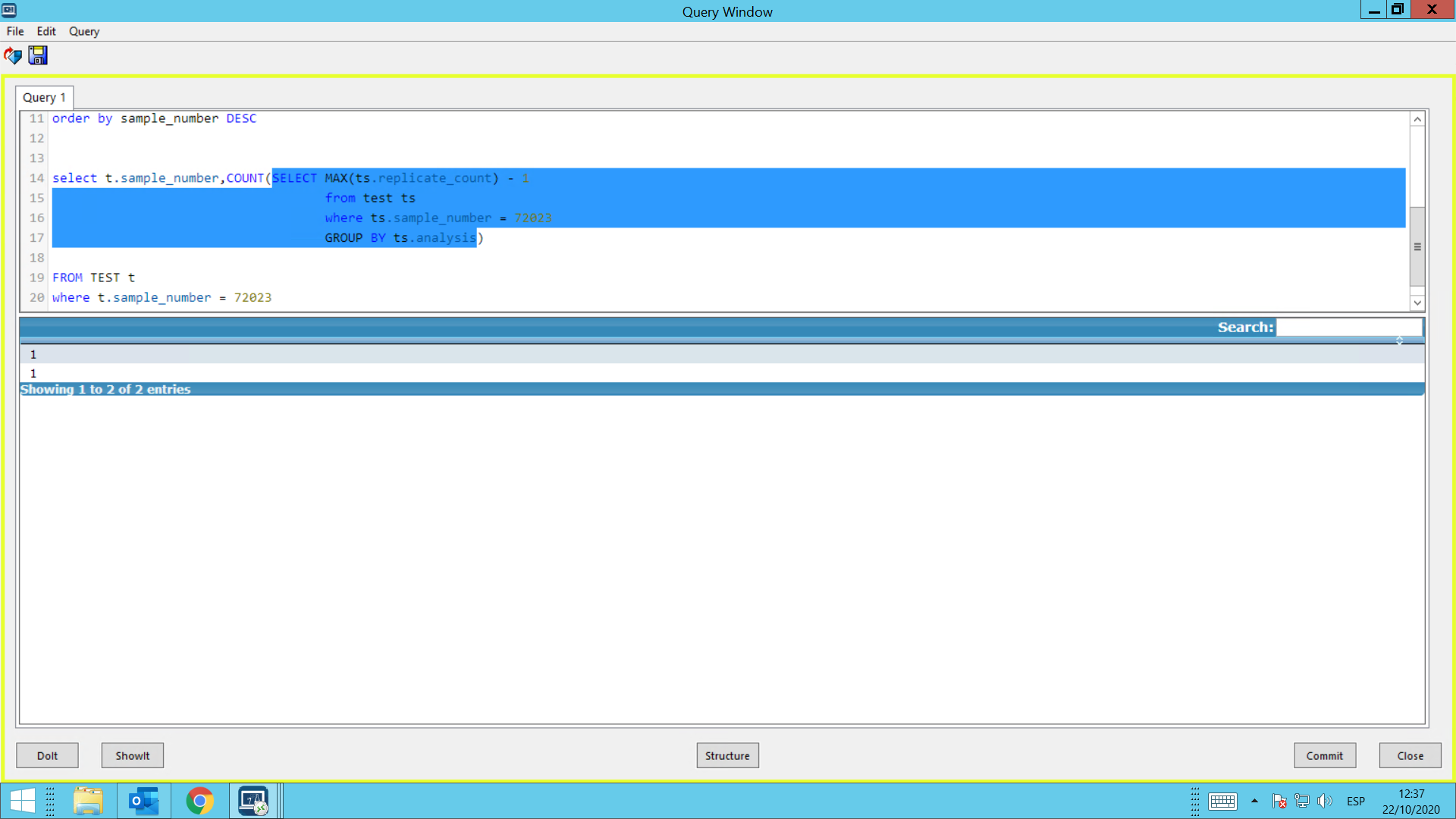Open the Query menu
This screenshot has height=819, width=1456.
click(x=84, y=31)
